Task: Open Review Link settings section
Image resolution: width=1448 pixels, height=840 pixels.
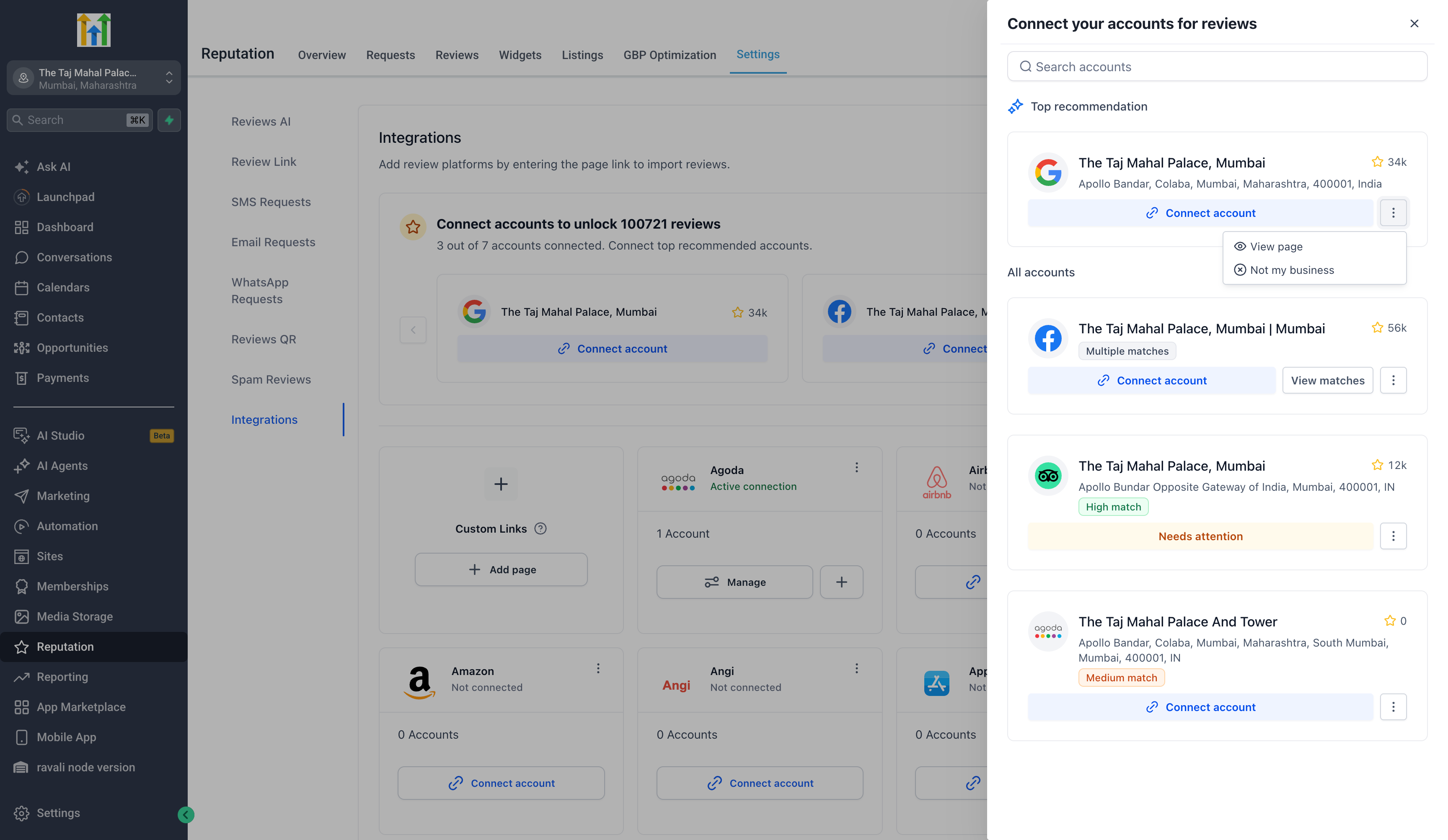Action: 264,162
